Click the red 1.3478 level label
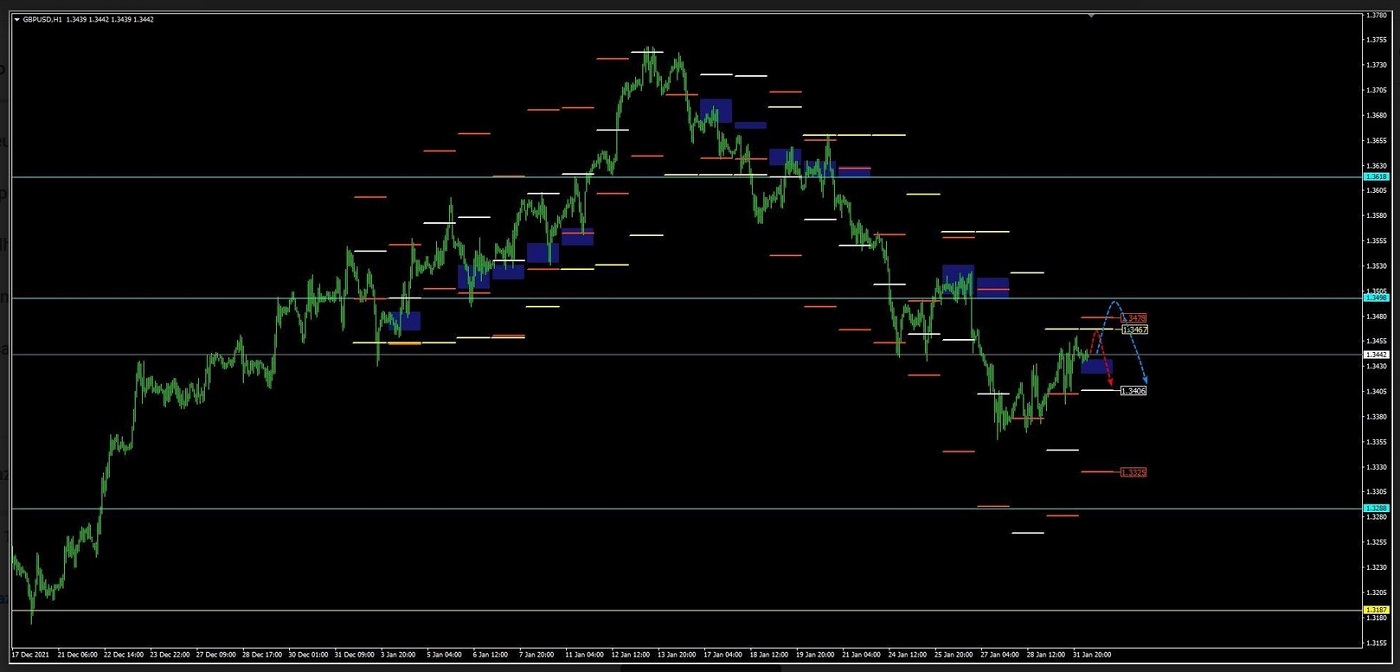This screenshot has height=672, width=1400. pyautogui.click(x=1135, y=318)
